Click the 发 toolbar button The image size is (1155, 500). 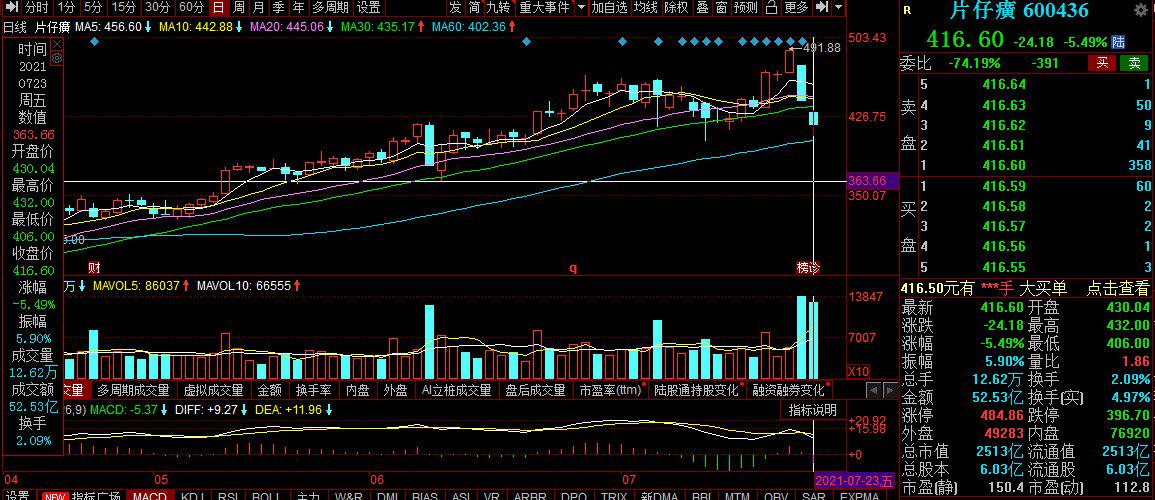point(455,8)
